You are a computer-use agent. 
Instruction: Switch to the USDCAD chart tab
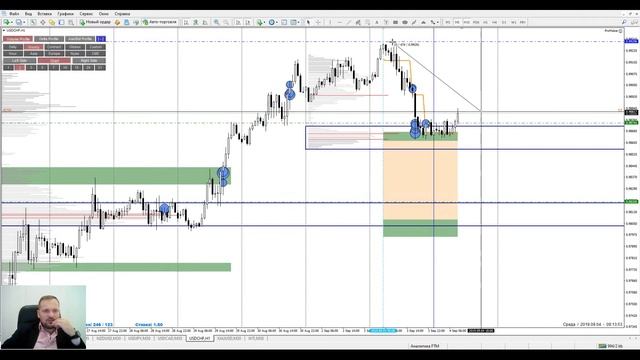[170, 338]
